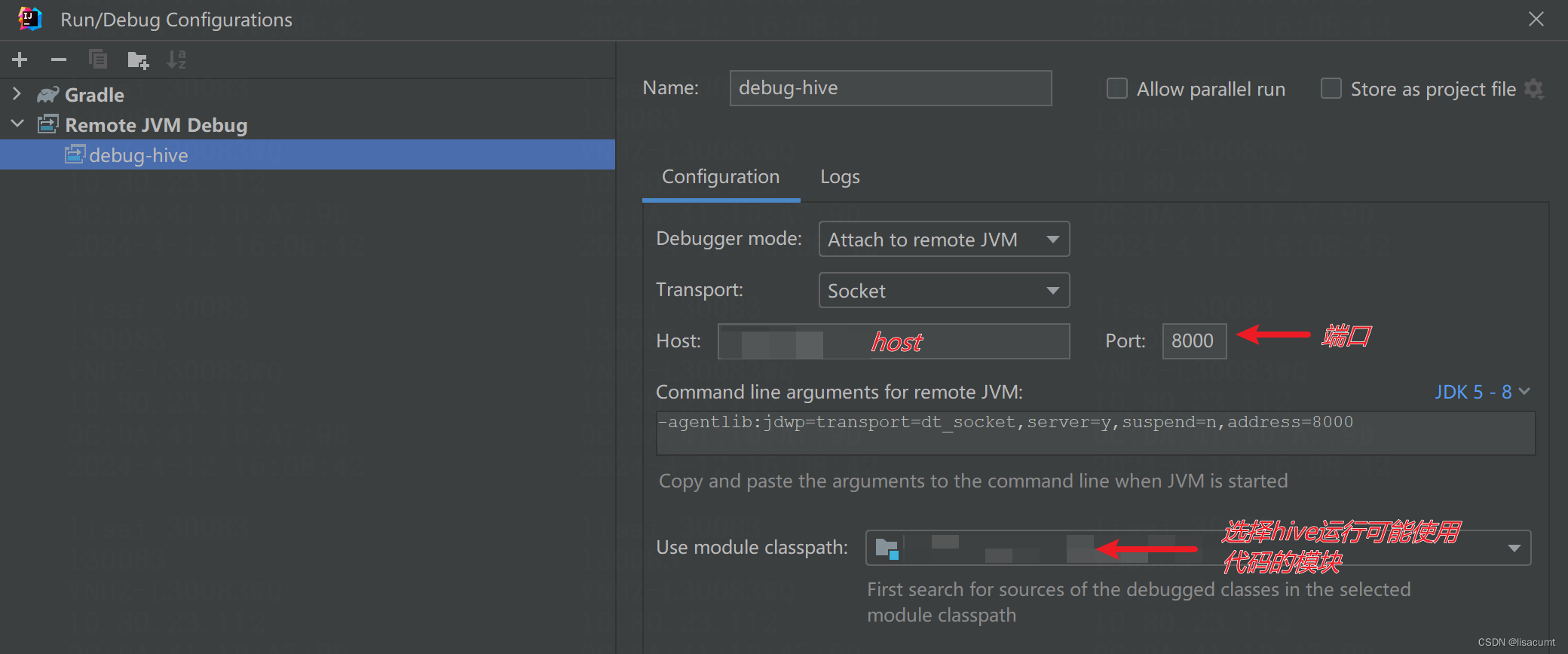This screenshot has height=654, width=1568.
Task: Change the JDK 5 - 8 version selector
Action: pos(1482,392)
